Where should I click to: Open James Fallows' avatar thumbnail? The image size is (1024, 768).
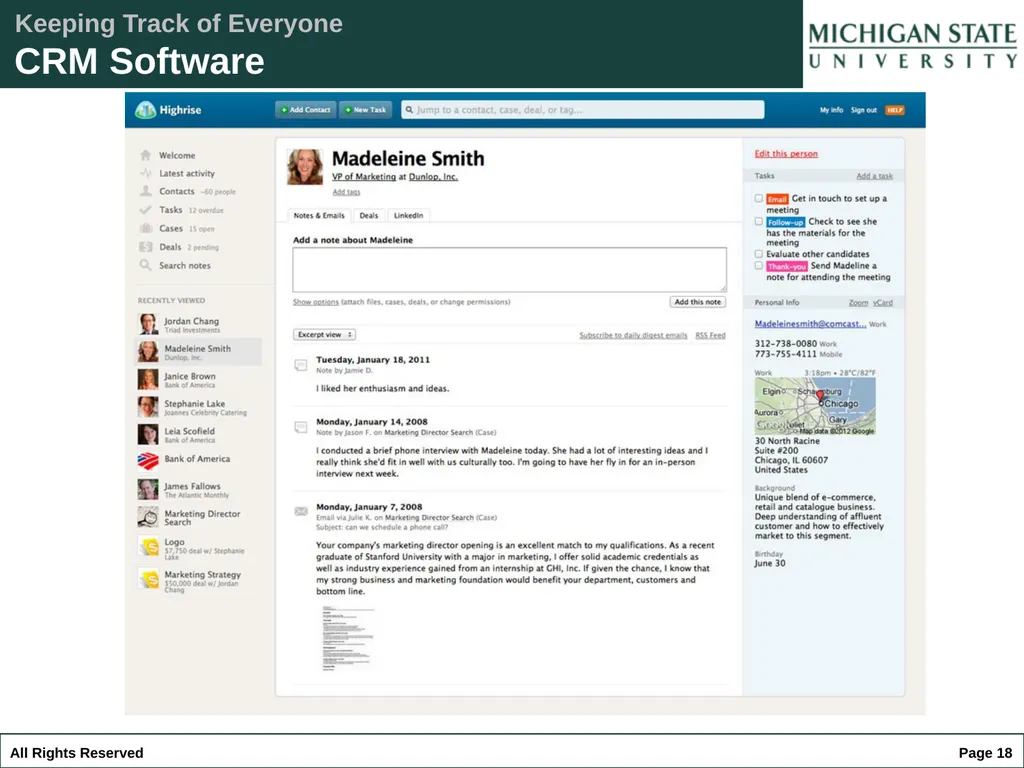pos(148,489)
